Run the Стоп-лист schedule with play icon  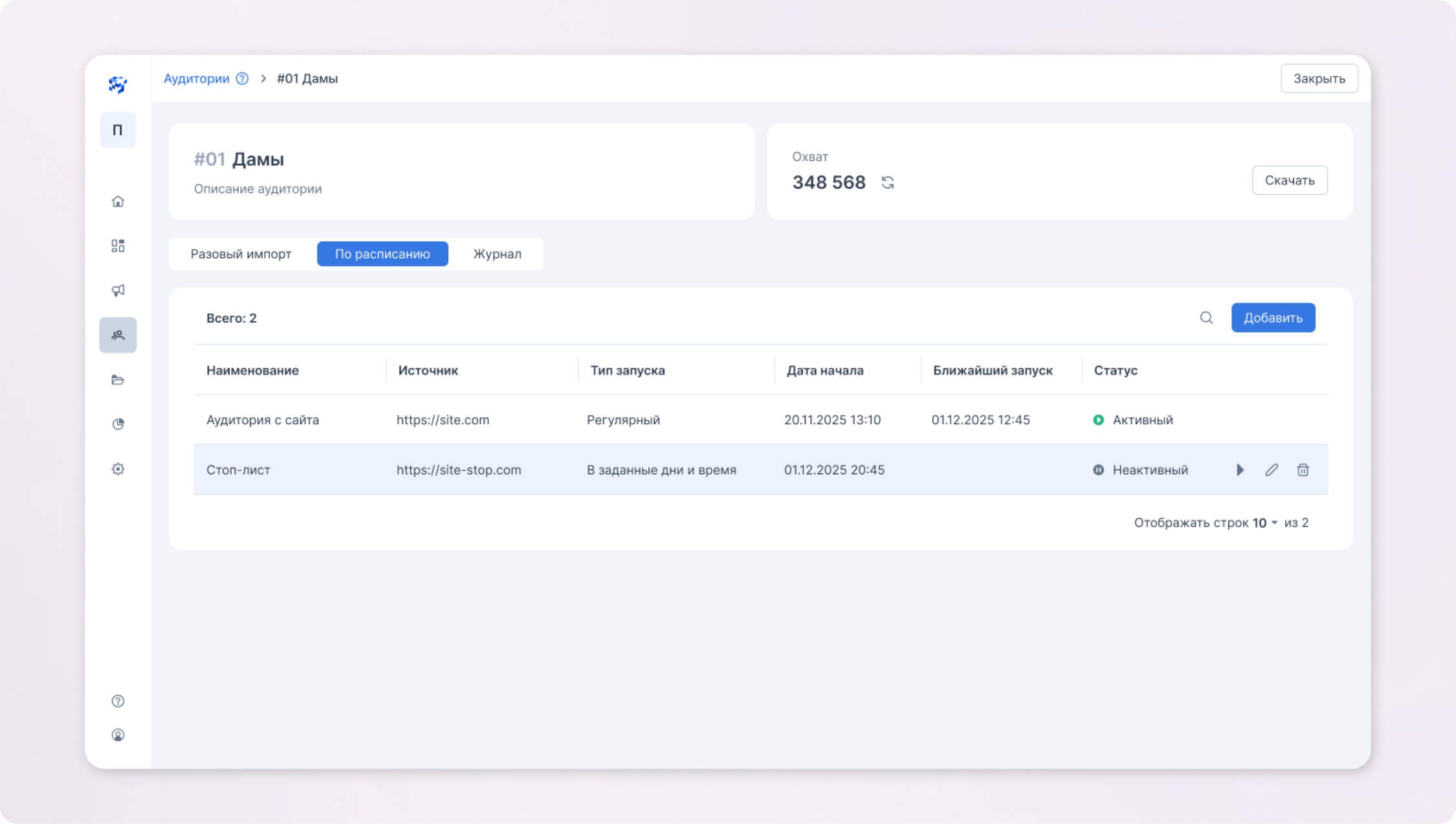click(x=1240, y=470)
